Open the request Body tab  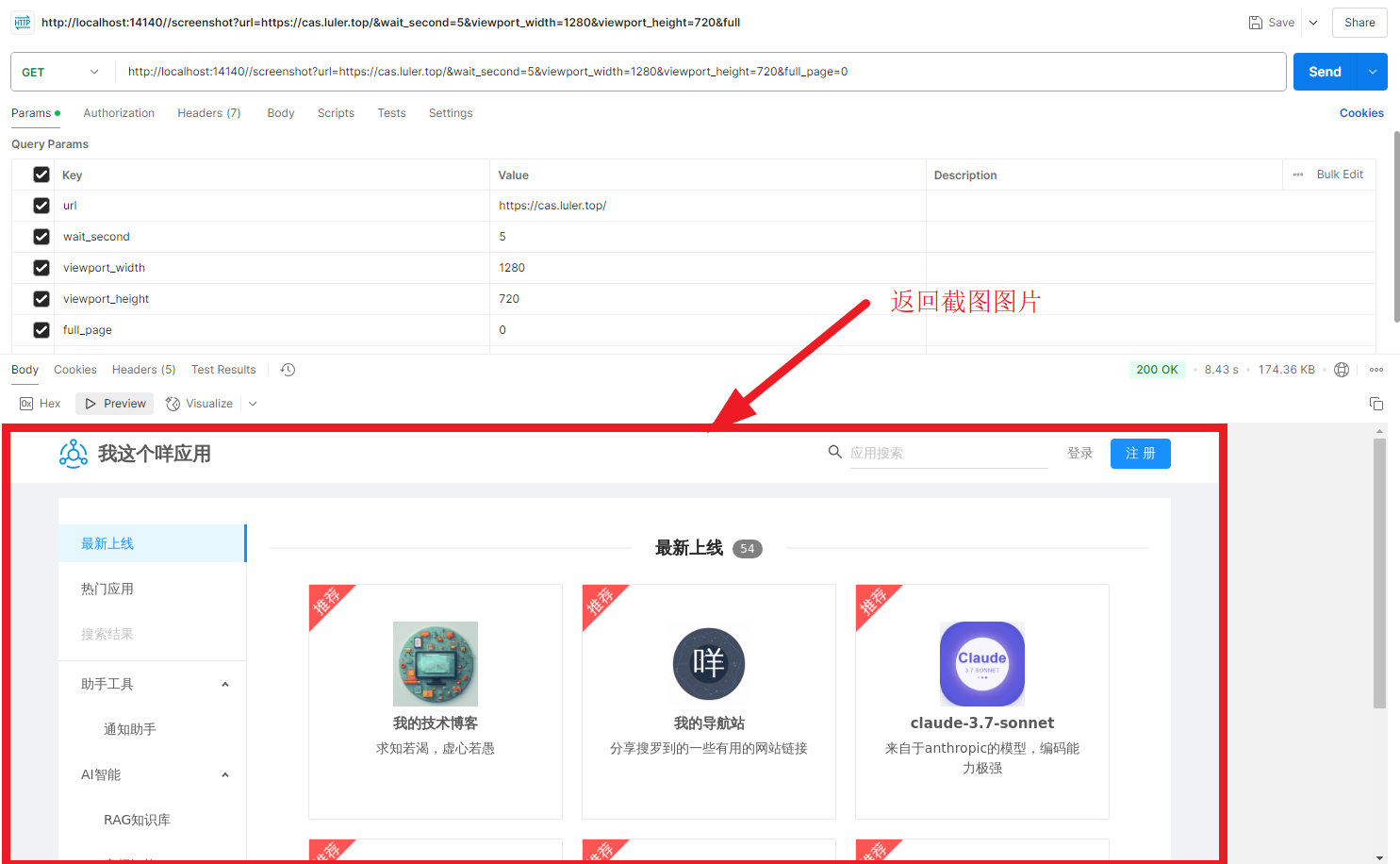tap(281, 113)
